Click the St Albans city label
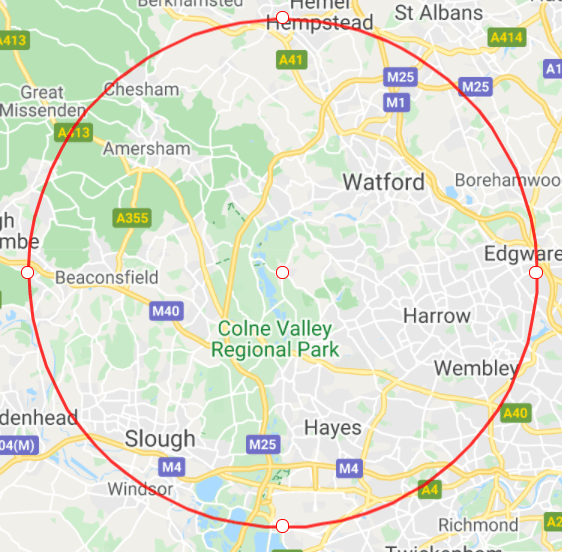This screenshot has width=562, height=552. coord(439,13)
